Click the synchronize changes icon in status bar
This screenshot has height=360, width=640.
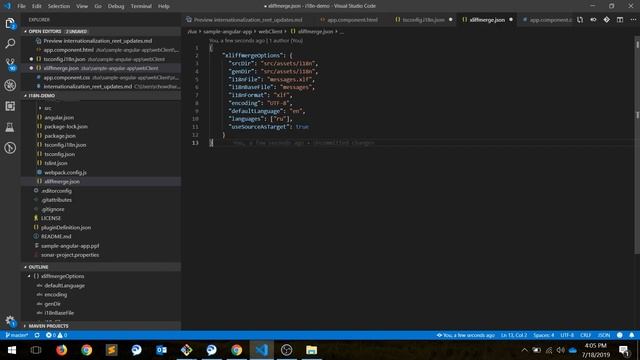click(x=37, y=335)
